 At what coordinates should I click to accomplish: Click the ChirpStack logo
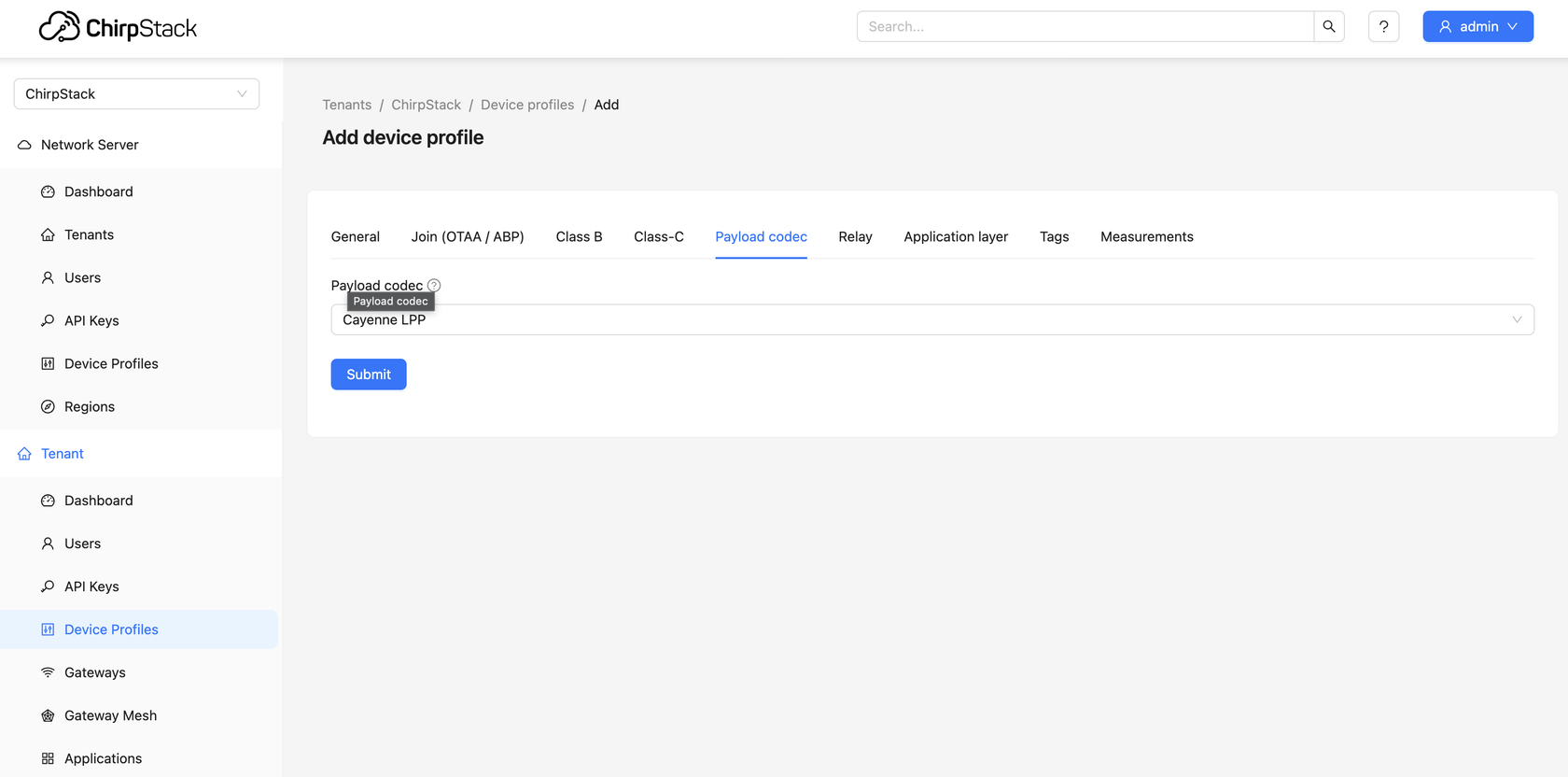tap(118, 27)
